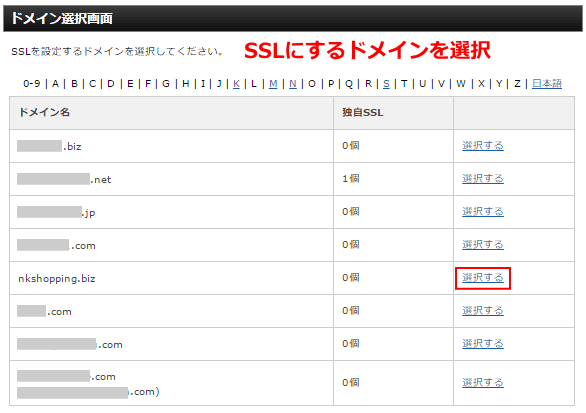
Task: Click 選択する link for nkshopping.biz
Action: coord(482,278)
